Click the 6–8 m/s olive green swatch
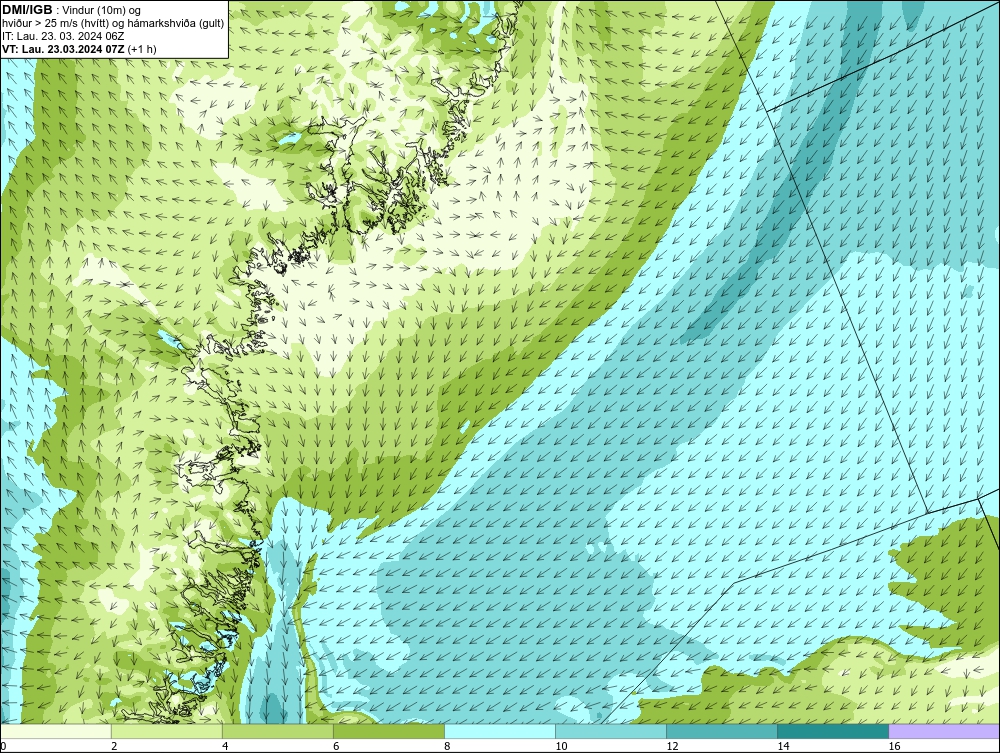This screenshot has height=753, width=1000. pos(389,731)
